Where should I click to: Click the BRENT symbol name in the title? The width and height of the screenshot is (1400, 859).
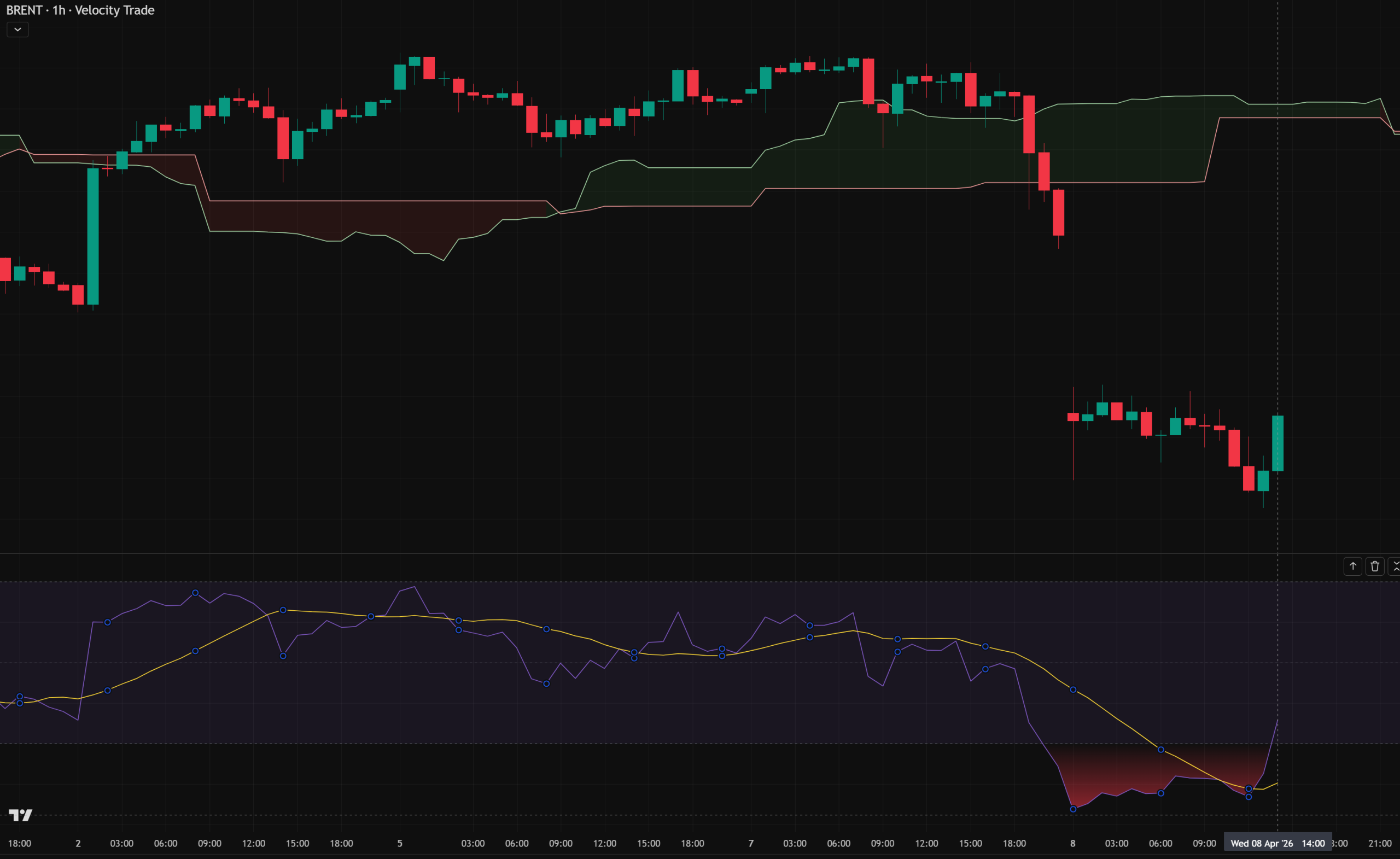pos(24,10)
